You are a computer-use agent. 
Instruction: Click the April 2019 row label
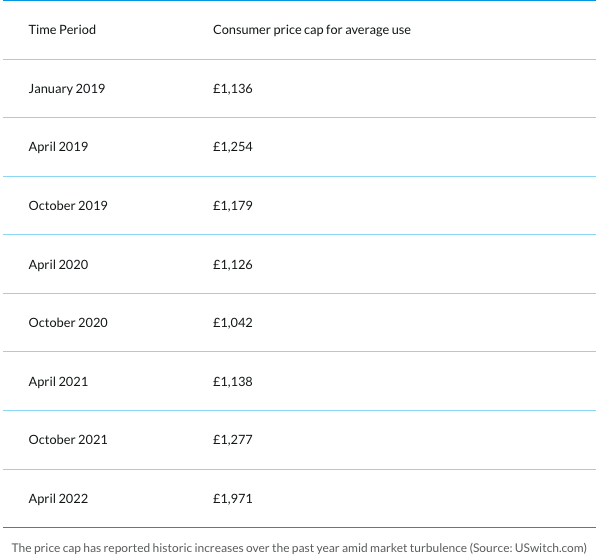58,147
